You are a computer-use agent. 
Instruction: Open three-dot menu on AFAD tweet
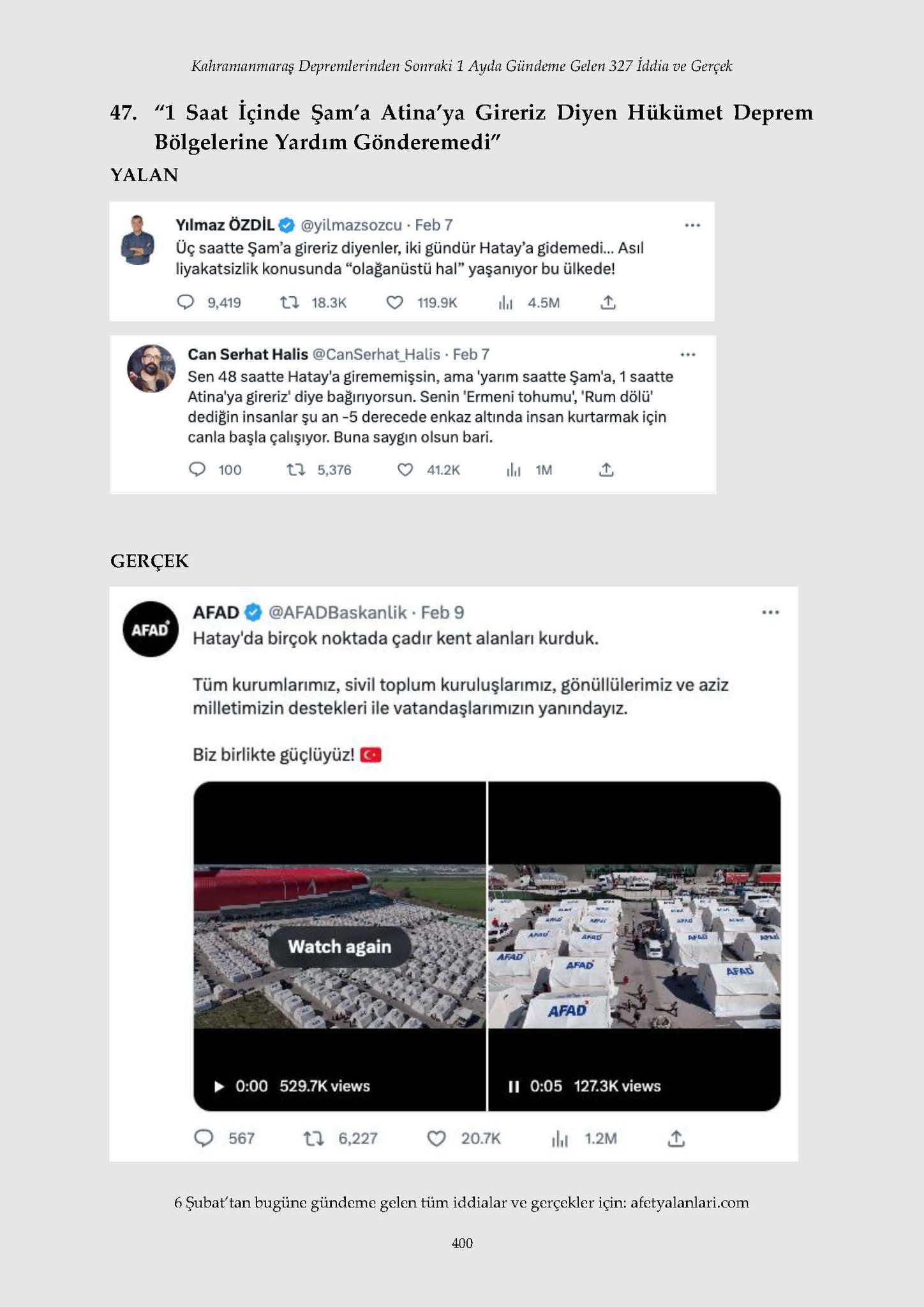[770, 613]
